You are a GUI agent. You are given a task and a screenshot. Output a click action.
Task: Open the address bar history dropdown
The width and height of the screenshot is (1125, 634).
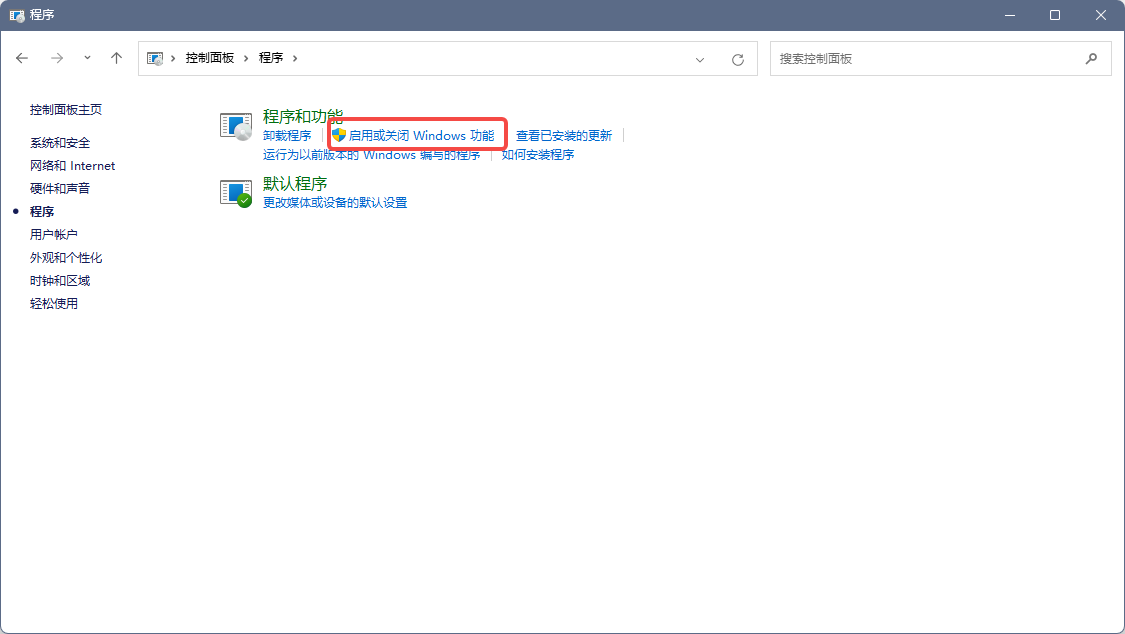point(700,60)
